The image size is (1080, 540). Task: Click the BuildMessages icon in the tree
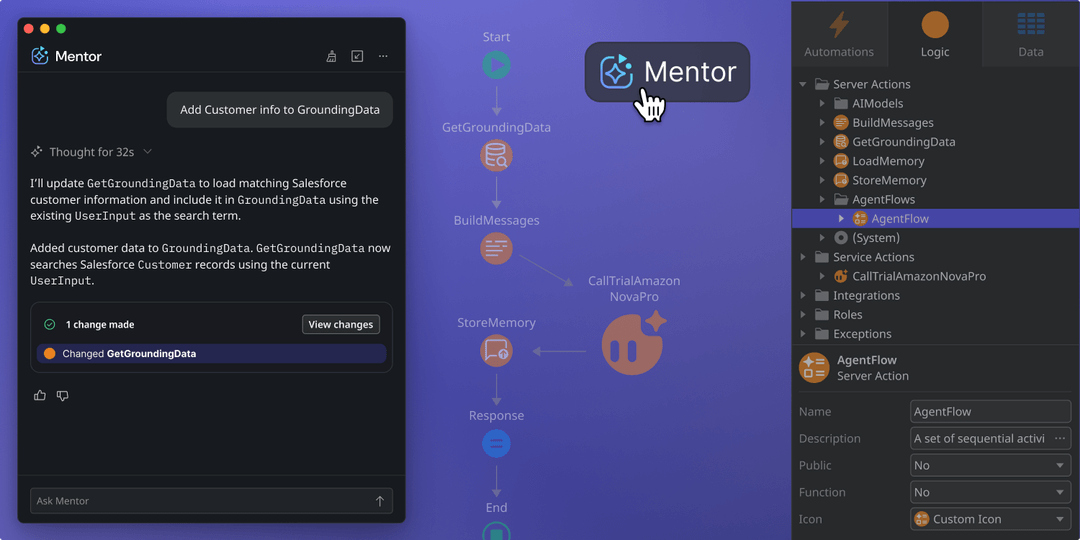pyautogui.click(x=840, y=123)
